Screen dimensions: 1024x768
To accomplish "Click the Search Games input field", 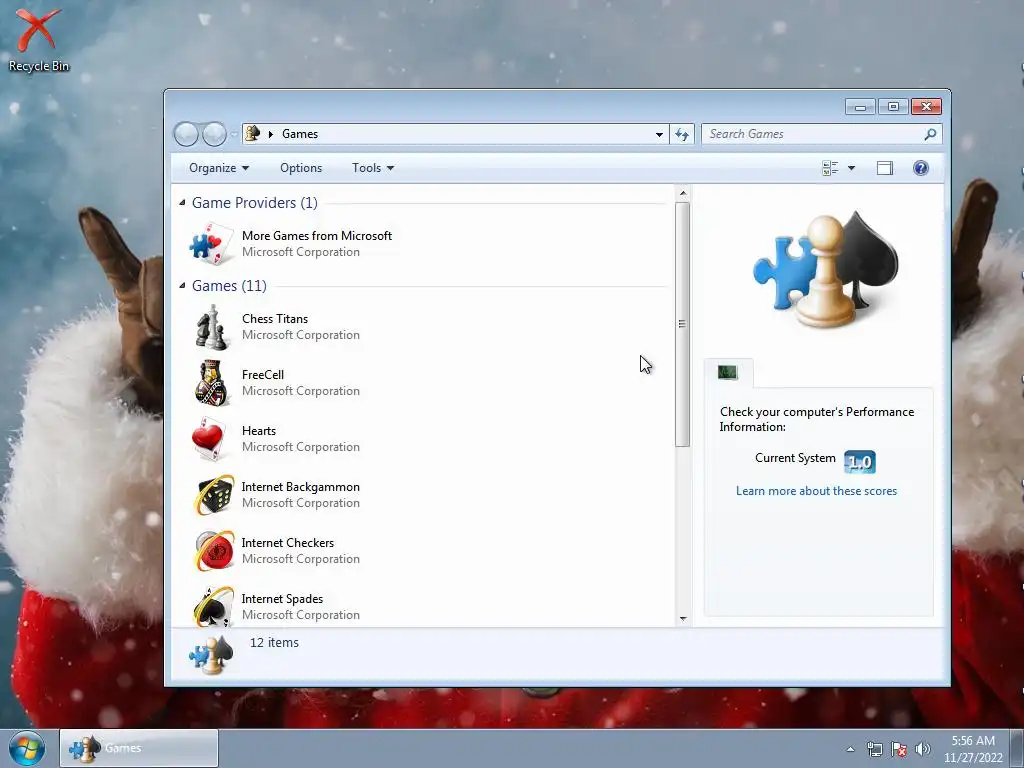I will coord(822,134).
